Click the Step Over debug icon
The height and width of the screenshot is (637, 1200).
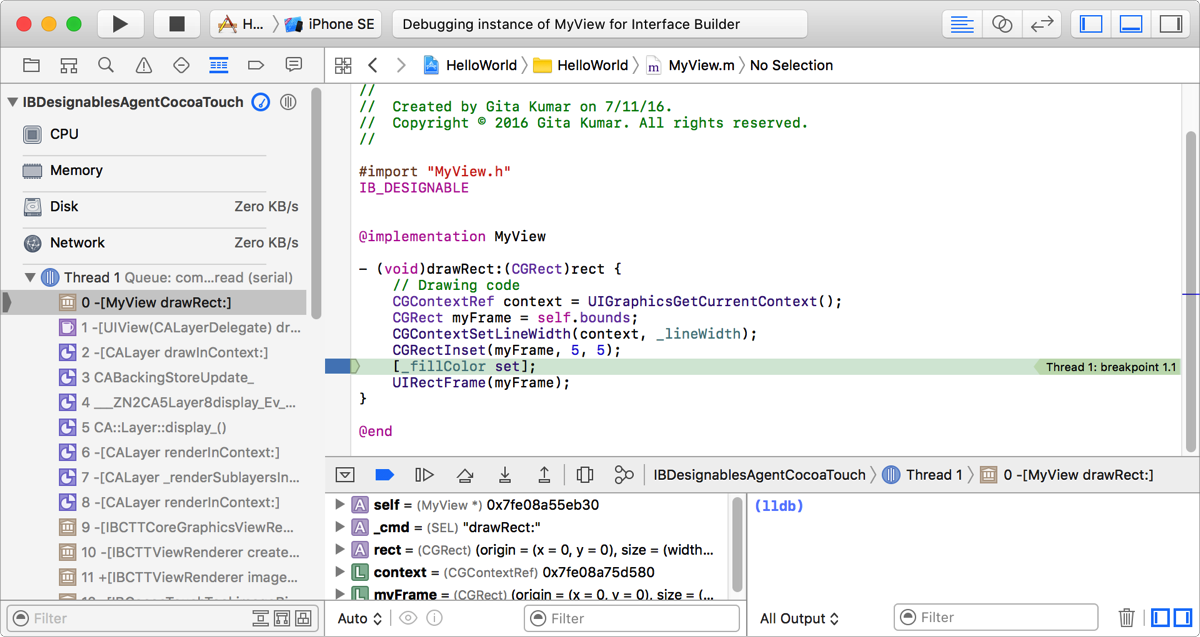tap(465, 475)
